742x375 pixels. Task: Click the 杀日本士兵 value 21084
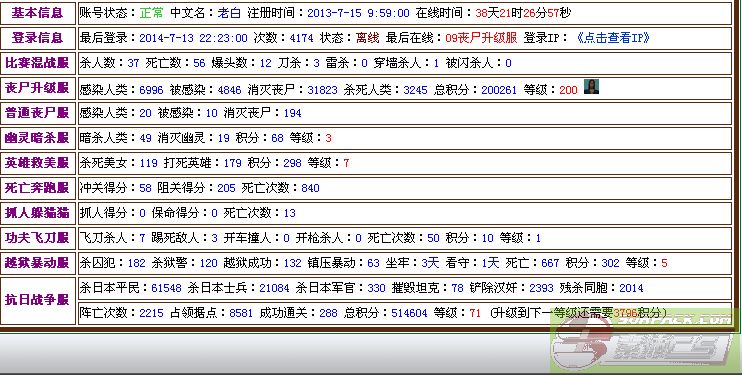[x=274, y=288]
